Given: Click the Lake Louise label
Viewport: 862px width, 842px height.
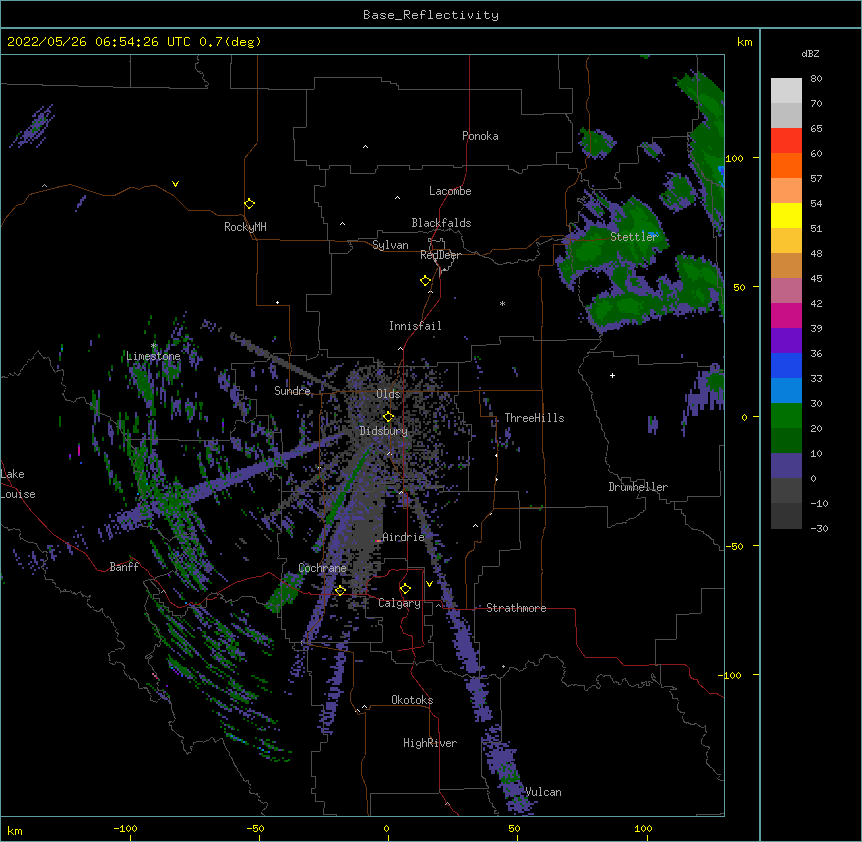Looking at the screenshot, I should pyautogui.click(x=18, y=484).
